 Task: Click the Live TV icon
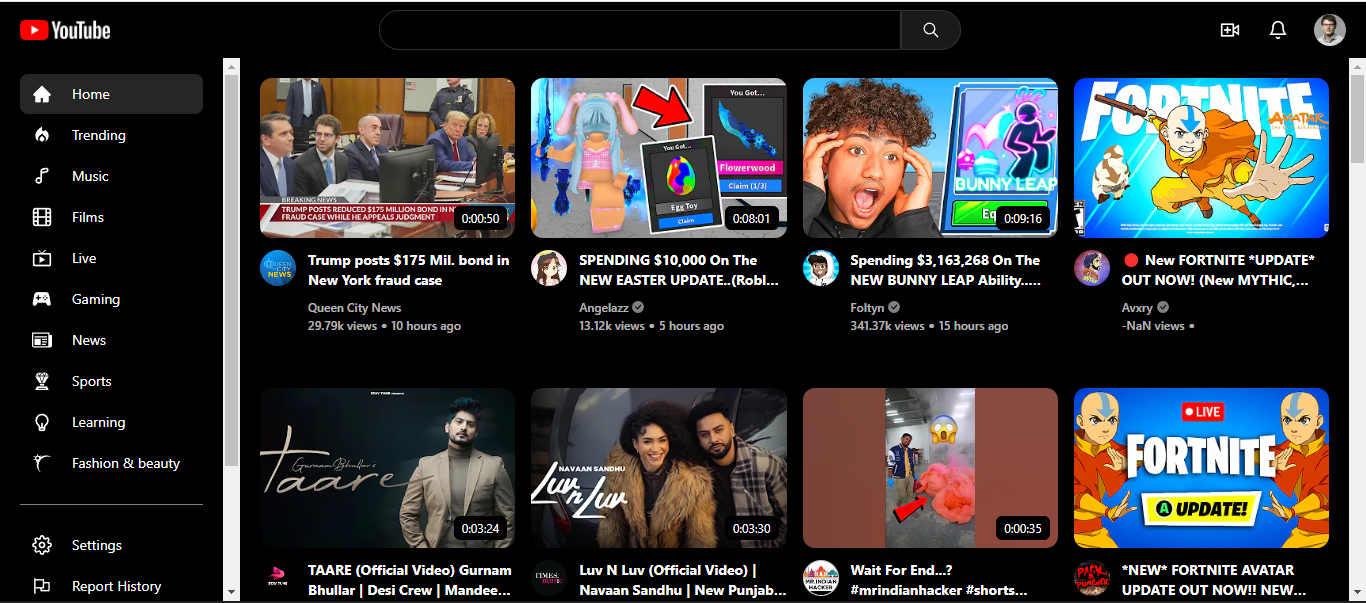click(x=42, y=258)
